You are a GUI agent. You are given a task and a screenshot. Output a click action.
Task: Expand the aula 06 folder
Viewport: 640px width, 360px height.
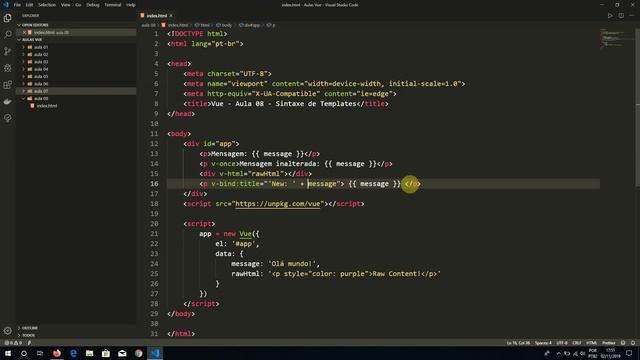pyautogui.click(x=23, y=84)
